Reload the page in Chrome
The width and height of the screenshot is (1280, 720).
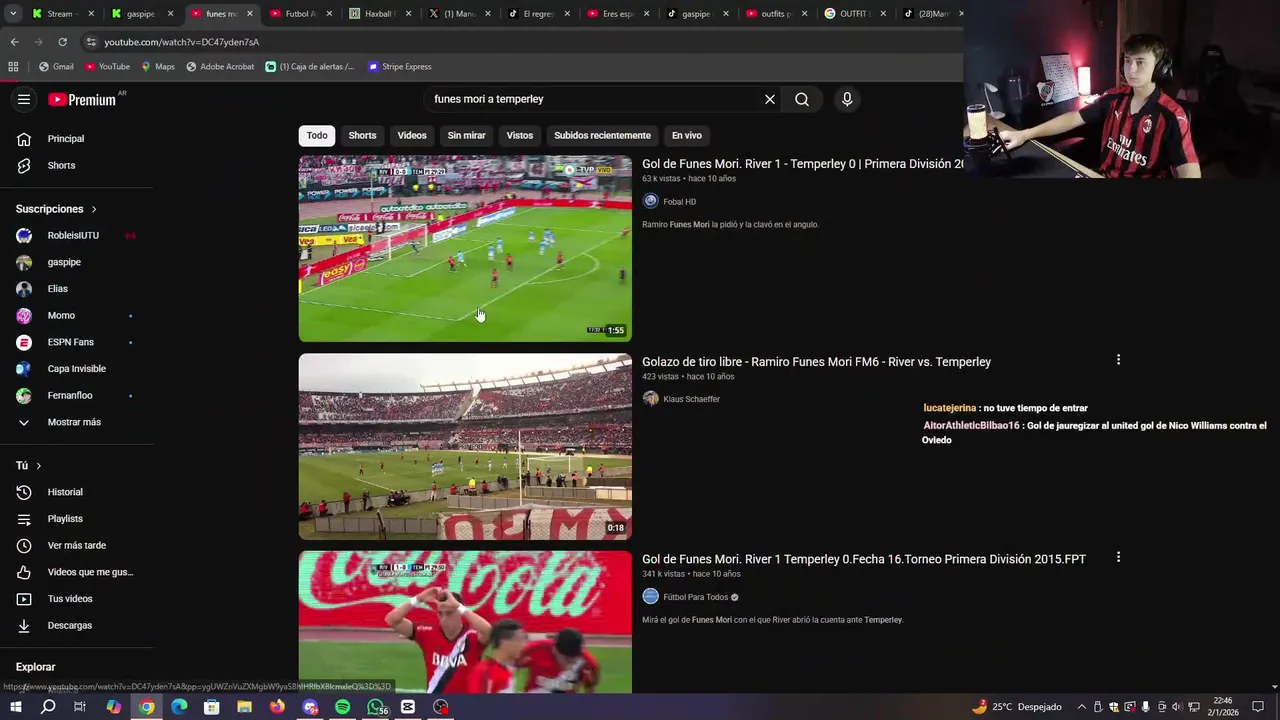(62, 42)
